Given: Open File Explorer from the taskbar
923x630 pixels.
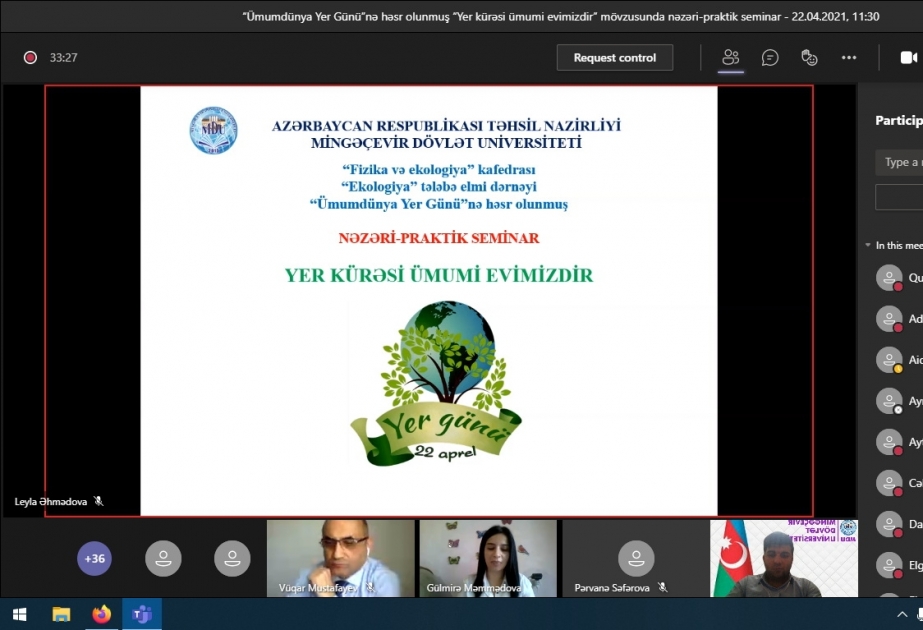Looking at the screenshot, I should pos(61,615).
